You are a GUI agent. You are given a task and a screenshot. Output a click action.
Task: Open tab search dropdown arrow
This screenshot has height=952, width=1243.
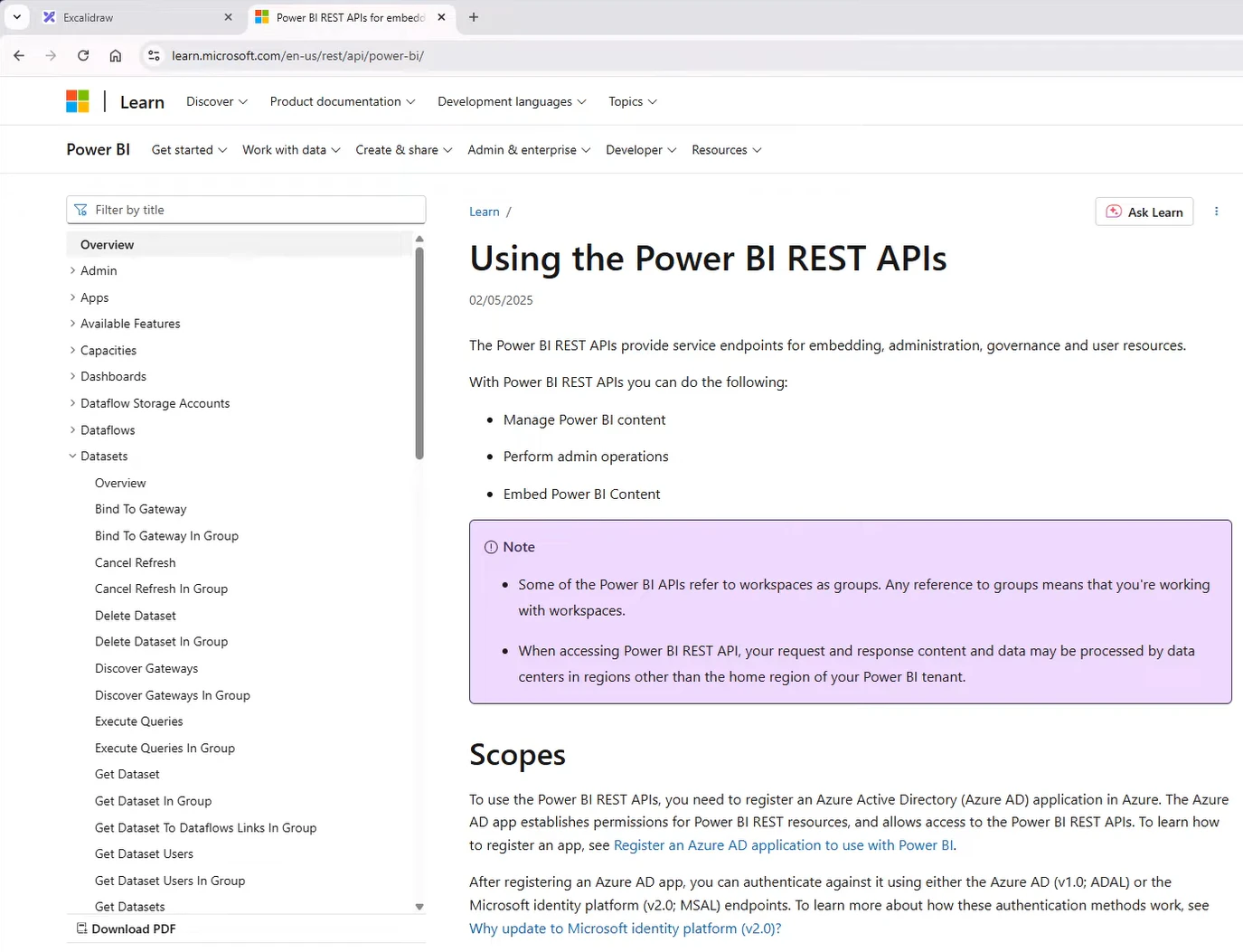16,17
